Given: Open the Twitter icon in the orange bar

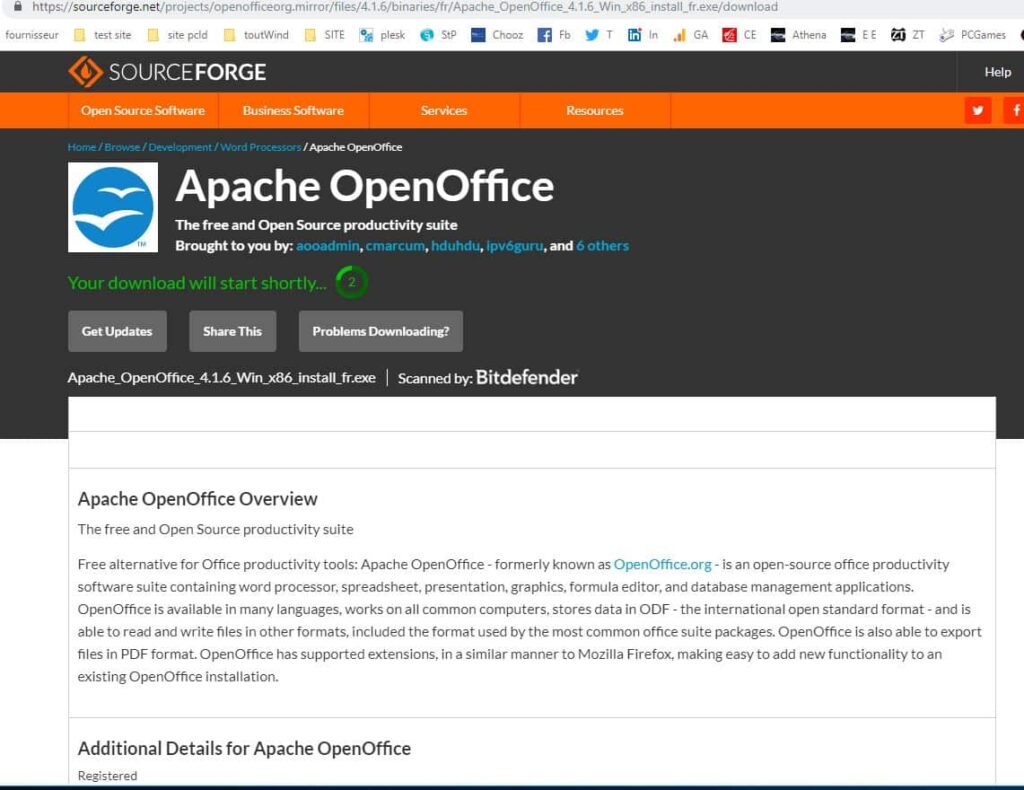Looking at the screenshot, I should click(x=977, y=110).
